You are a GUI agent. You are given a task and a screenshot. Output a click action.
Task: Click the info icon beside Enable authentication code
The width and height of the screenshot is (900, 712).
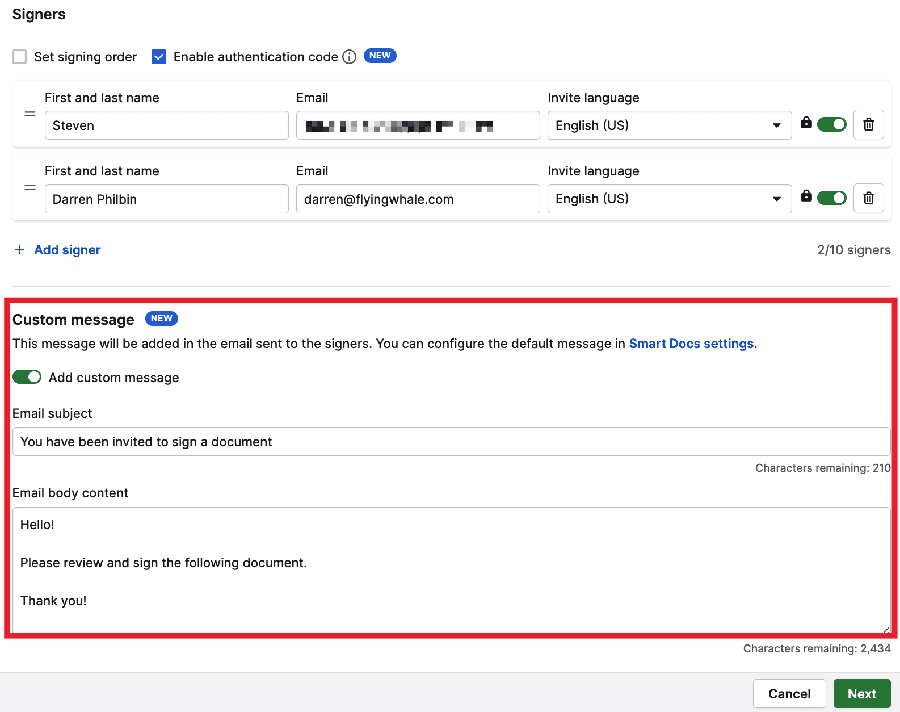[349, 56]
